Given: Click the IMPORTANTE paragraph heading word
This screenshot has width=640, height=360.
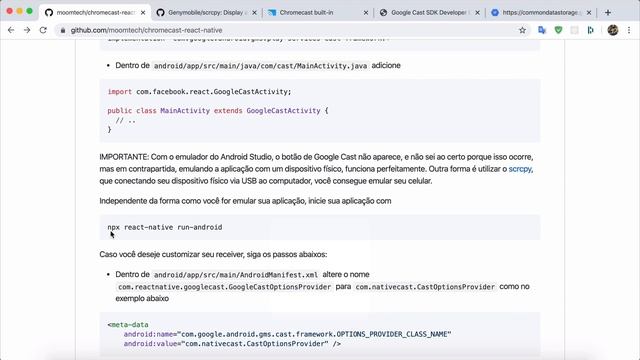Looking at the screenshot, I should point(124,157).
